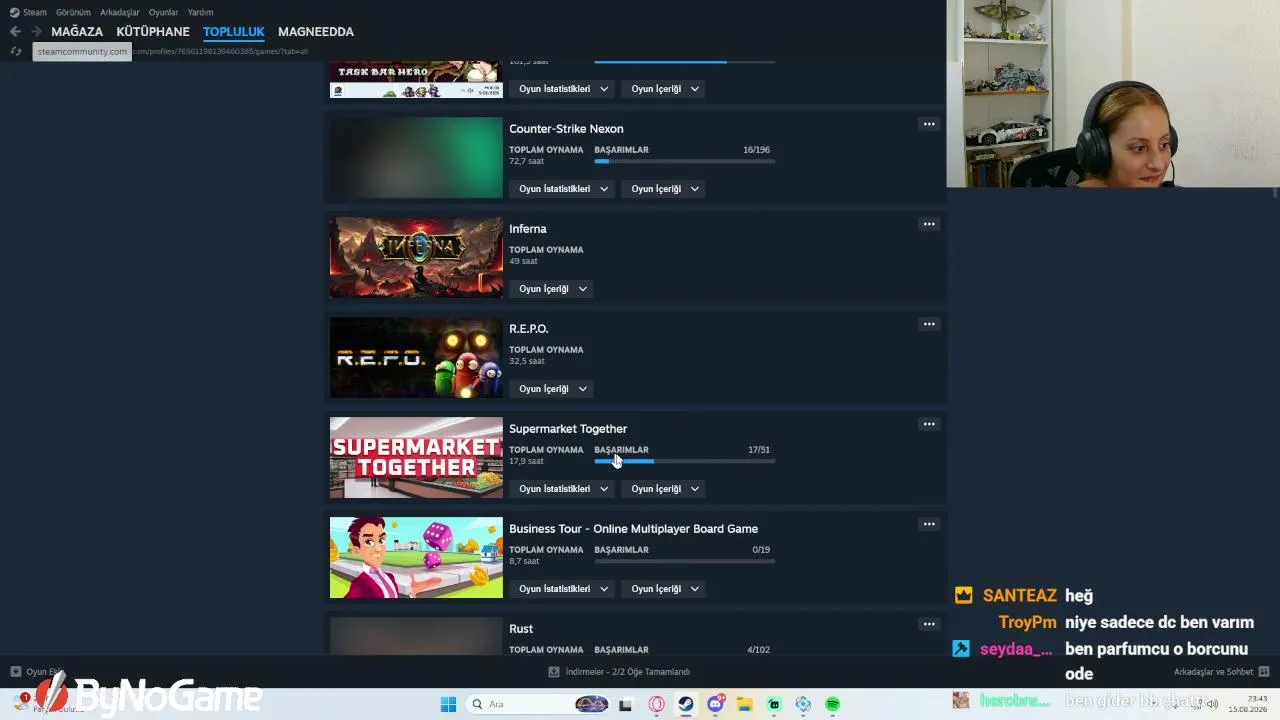1280x720 pixels.
Task: Open File Explorer from the taskbar
Action: pos(744,704)
